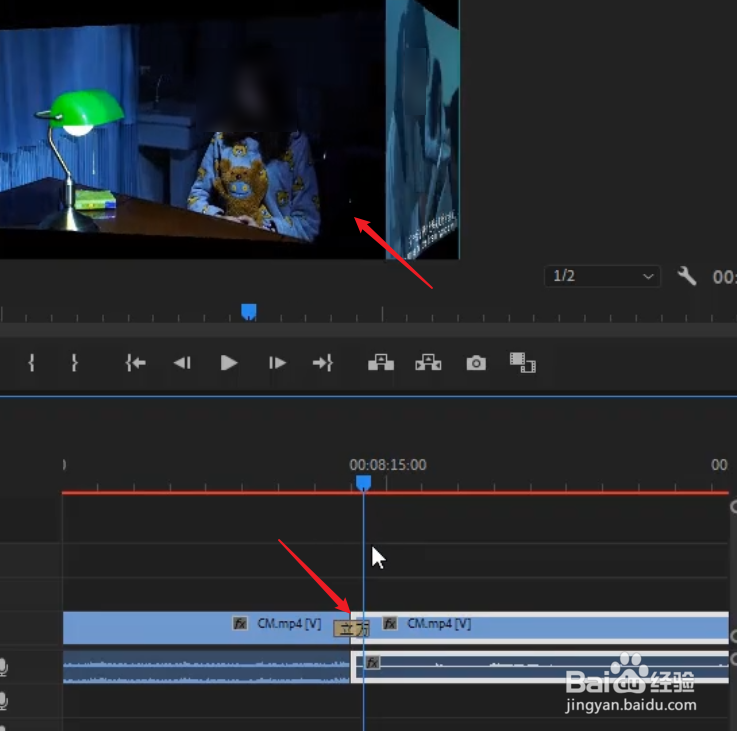Select the 立方 transition on the video track
Screen dimensions: 737x731
coord(351,629)
